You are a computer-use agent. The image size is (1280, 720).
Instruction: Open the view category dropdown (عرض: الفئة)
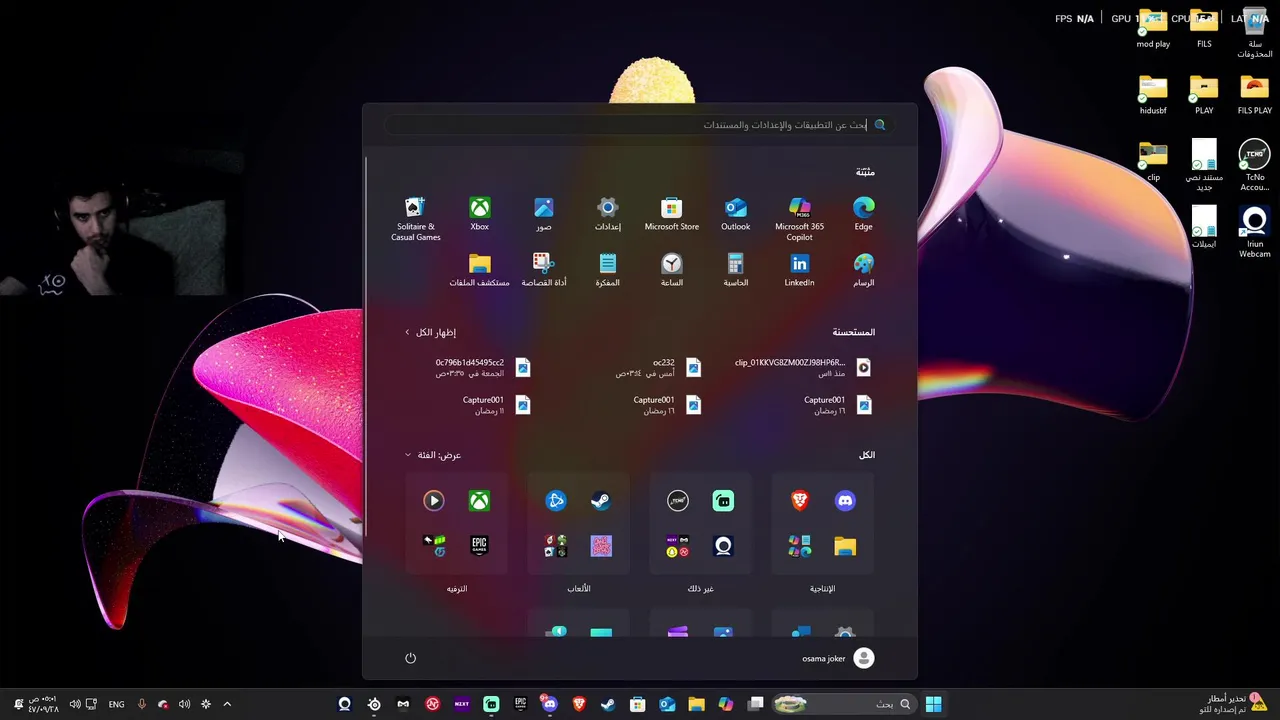pyautogui.click(x=433, y=455)
